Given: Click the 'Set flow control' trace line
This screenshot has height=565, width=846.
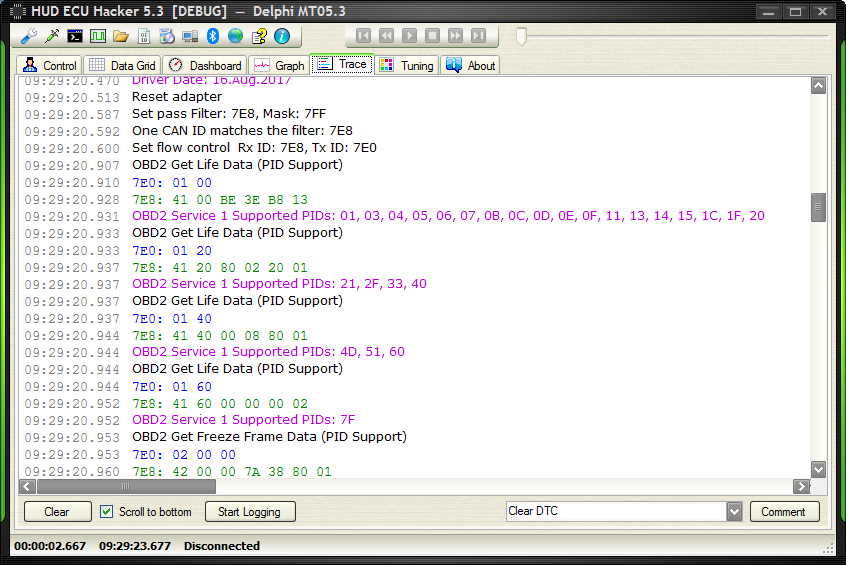Looking at the screenshot, I should click(x=254, y=148).
